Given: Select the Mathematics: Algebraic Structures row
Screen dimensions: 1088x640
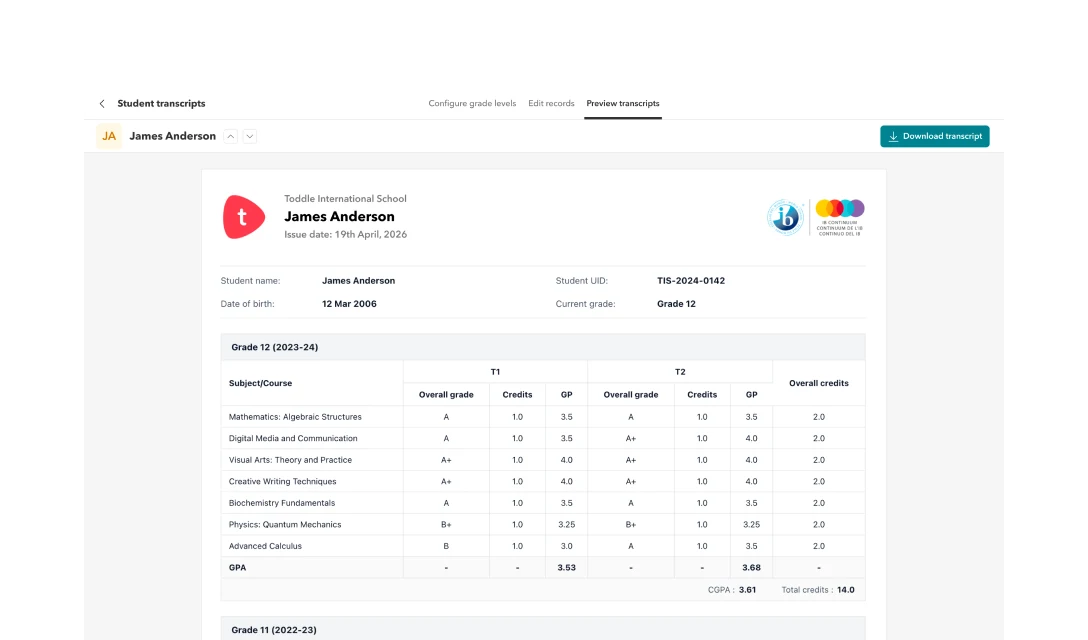Looking at the screenshot, I should [543, 416].
